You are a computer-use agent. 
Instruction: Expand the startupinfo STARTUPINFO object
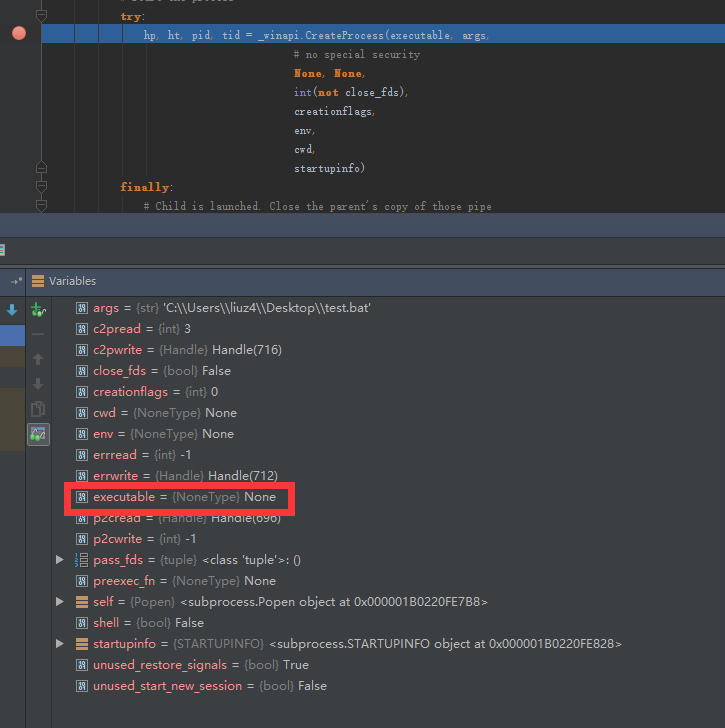pos(60,644)
